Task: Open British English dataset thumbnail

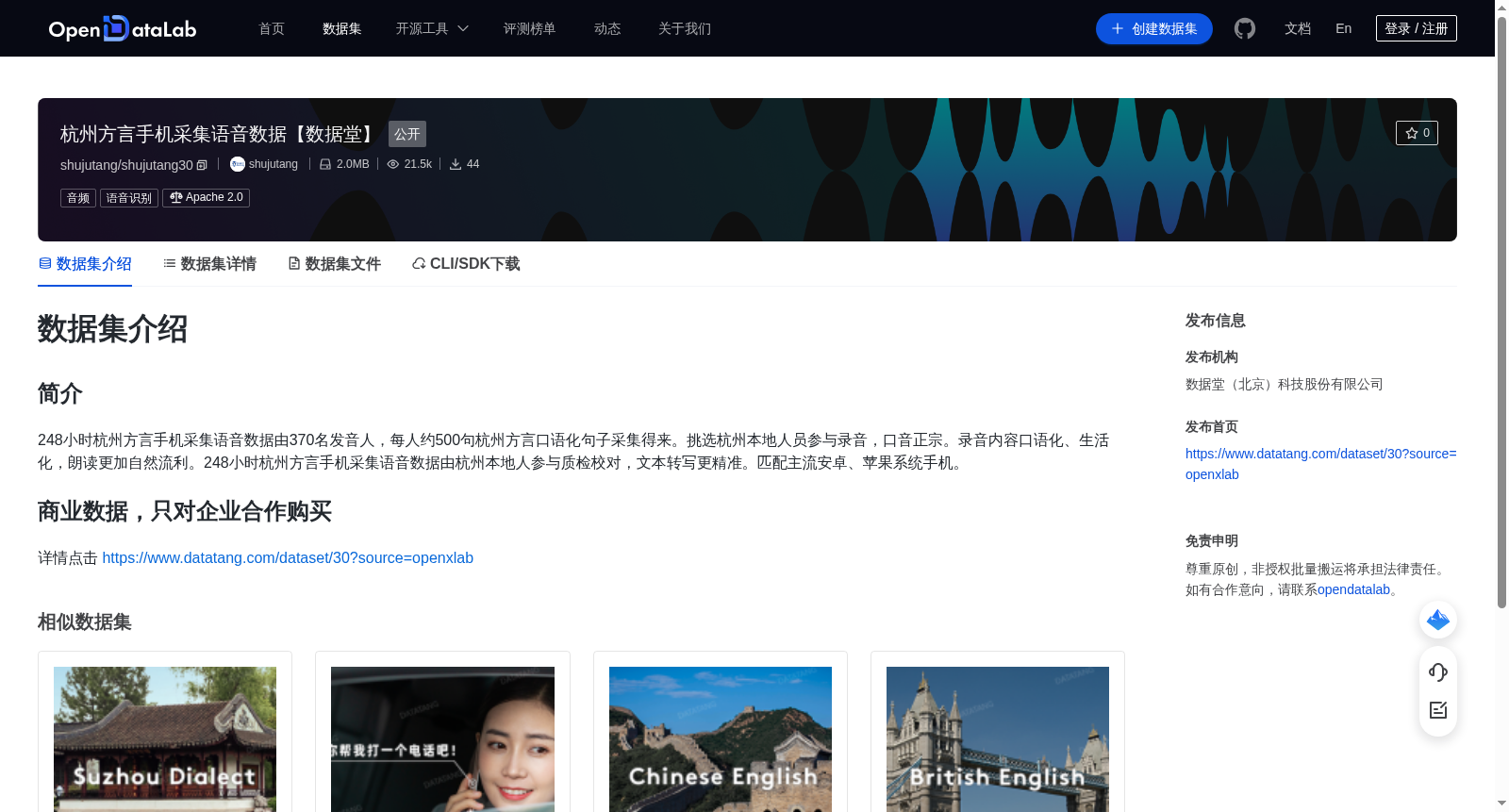Action: 998,739
